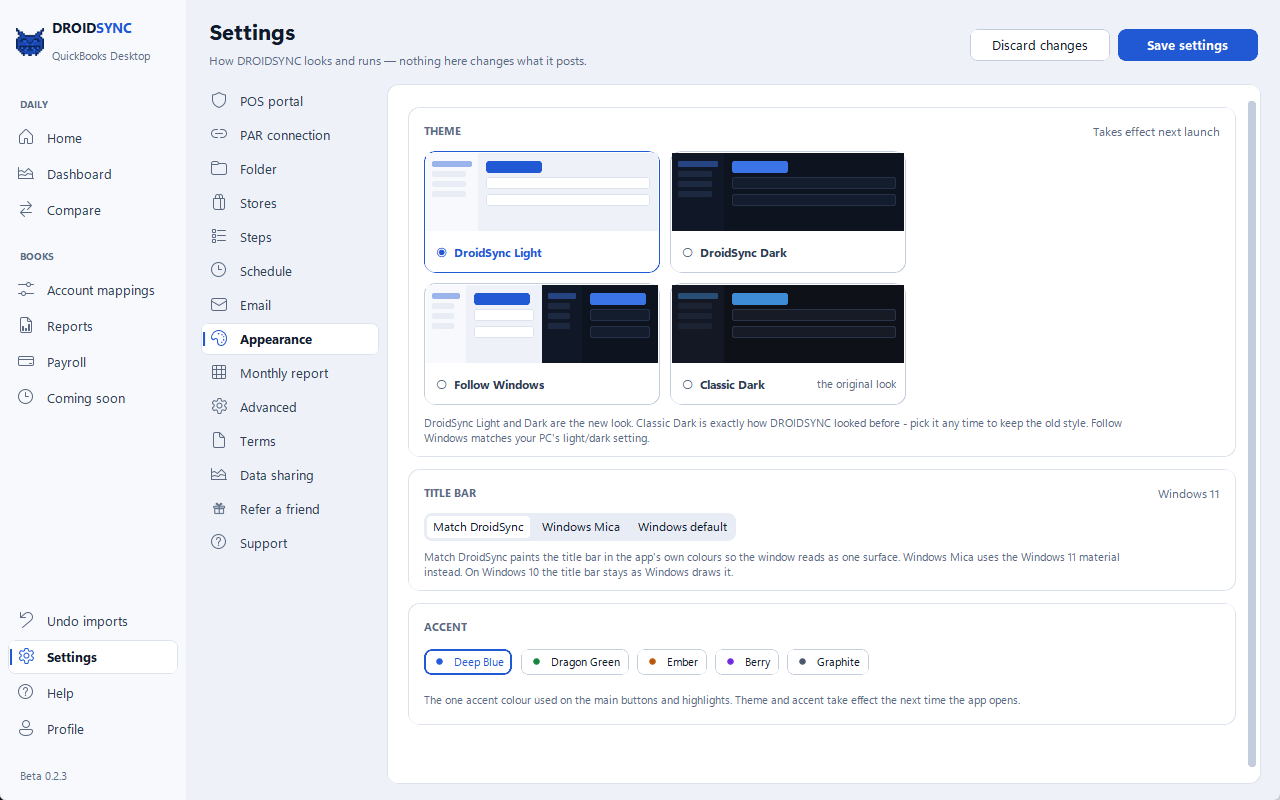Viewport: 1280px width, 800px height.
Task: Select the DroidSync Dark theme radio button
Action: point(688,253)
